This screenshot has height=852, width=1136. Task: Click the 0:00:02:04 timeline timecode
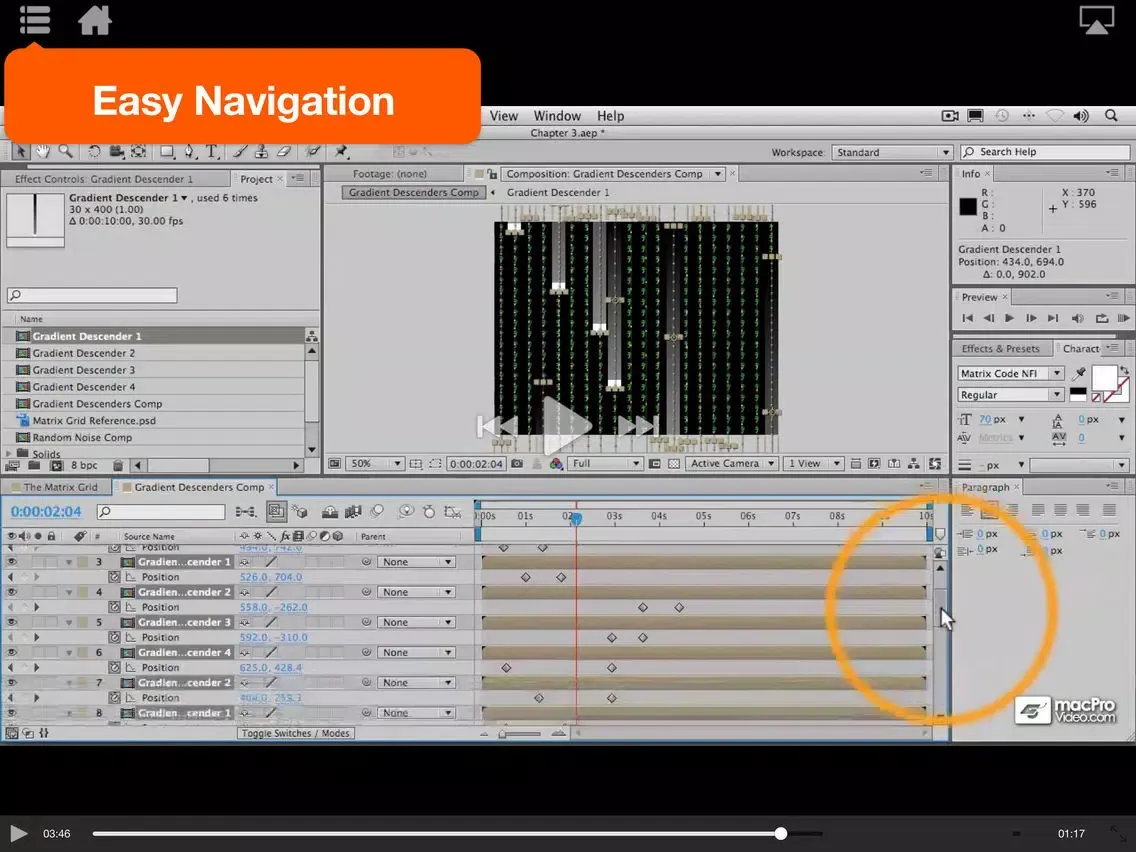click(x=46, y=511)
